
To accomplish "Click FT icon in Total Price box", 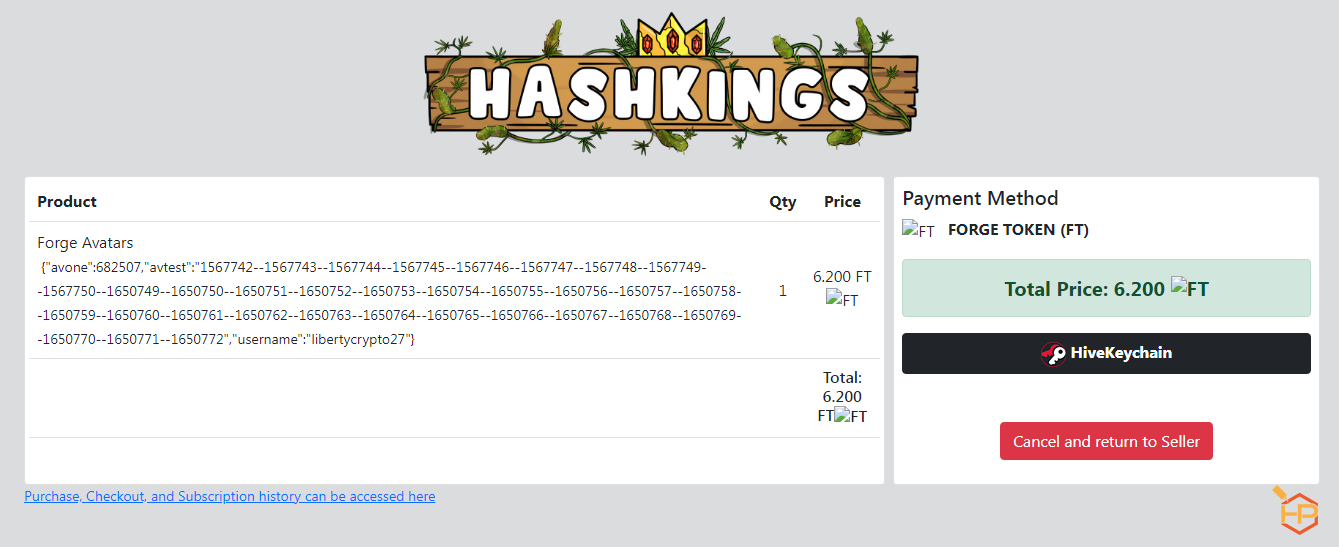I will [1190, 289].
